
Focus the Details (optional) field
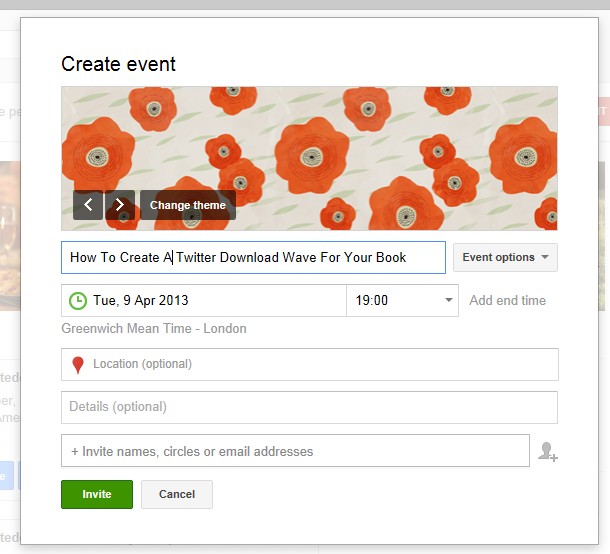pos(309,407)
